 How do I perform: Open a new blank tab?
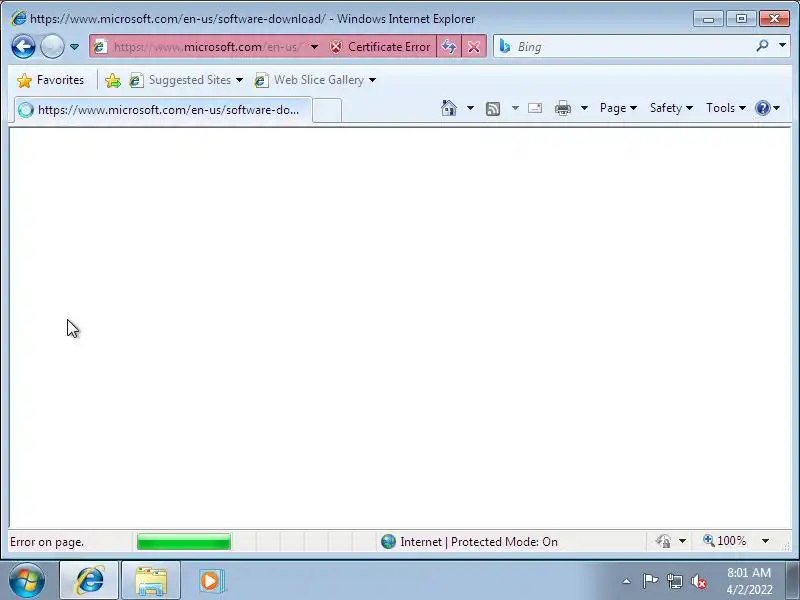point(327,110)
